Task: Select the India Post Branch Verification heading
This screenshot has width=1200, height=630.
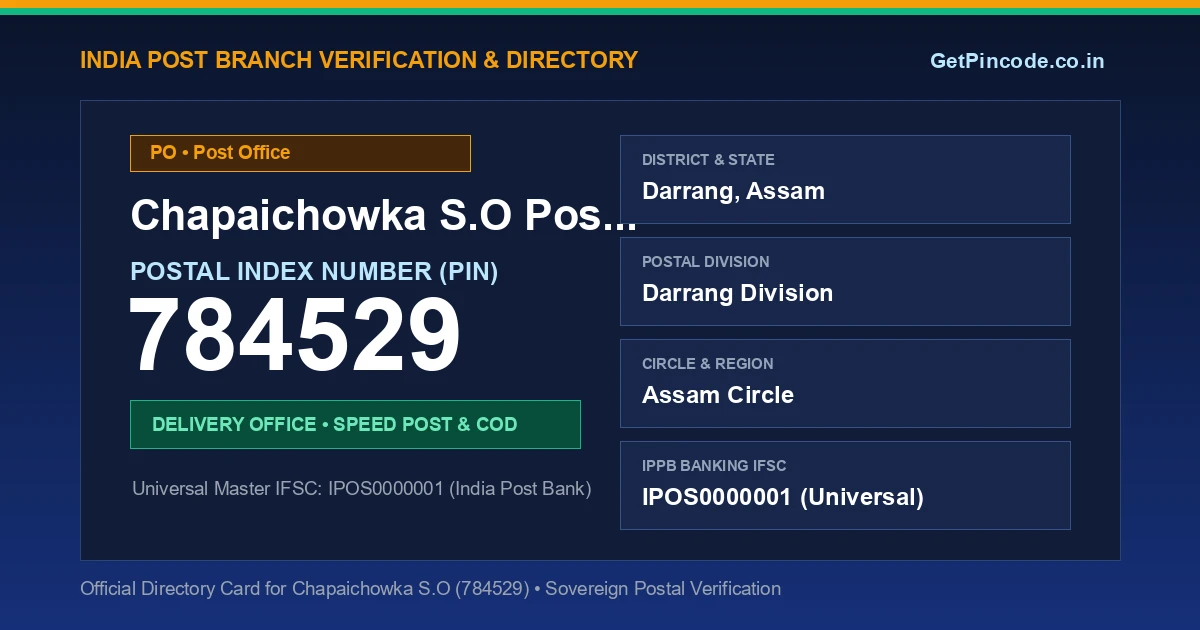Action: [359, 60]
